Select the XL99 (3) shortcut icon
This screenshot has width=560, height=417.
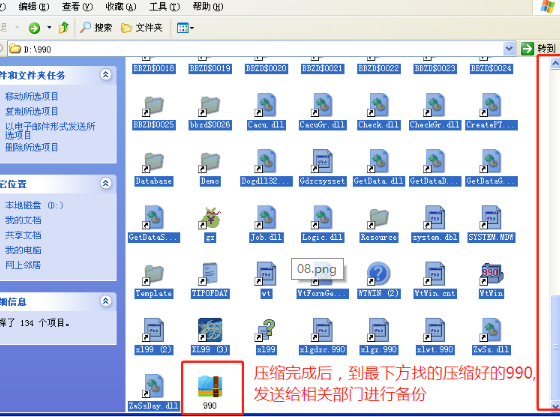coord(210,330)
